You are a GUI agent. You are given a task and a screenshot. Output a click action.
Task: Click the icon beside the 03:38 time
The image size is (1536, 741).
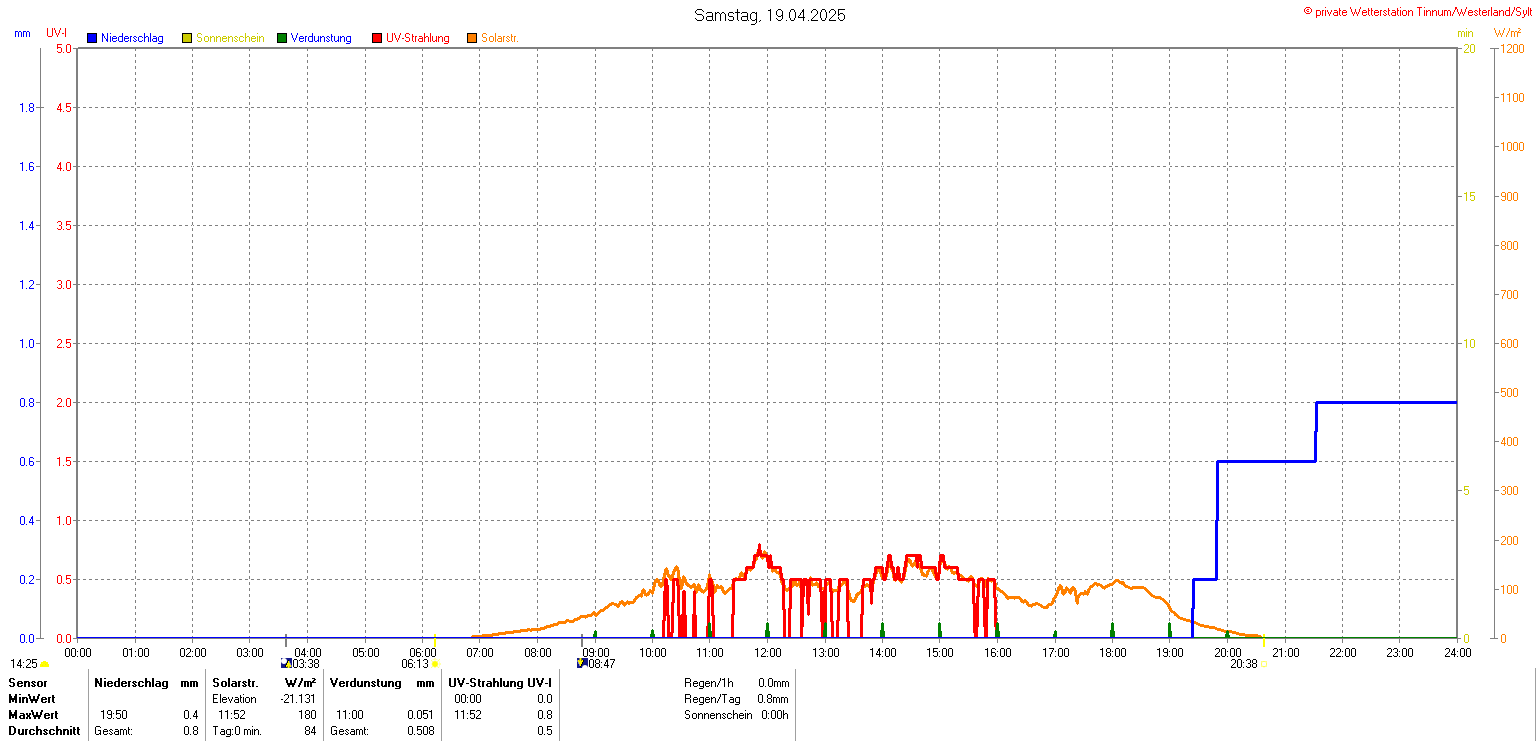click(x=286, y=663)
